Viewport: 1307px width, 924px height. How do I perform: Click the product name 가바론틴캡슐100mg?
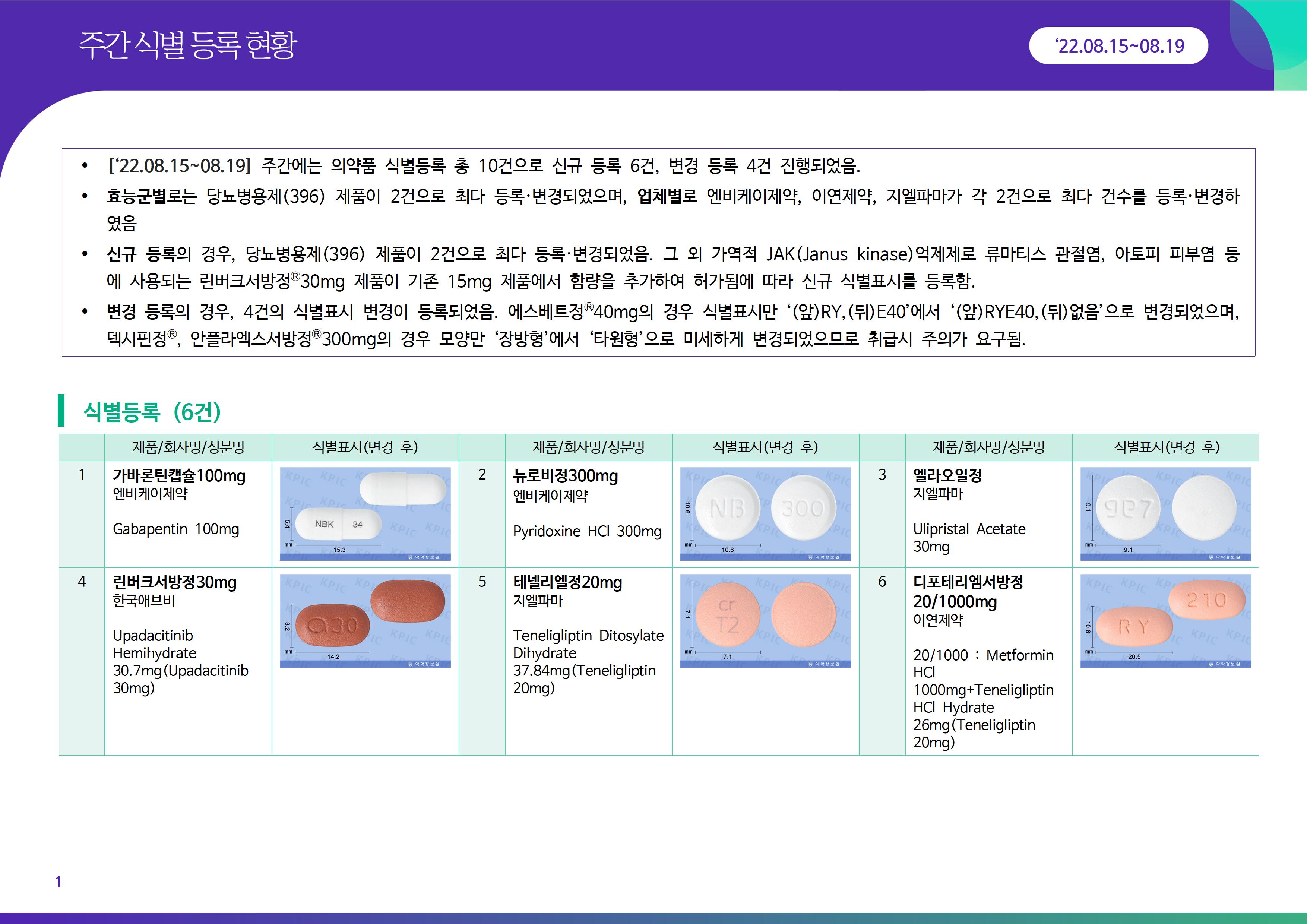coord(179,475)
